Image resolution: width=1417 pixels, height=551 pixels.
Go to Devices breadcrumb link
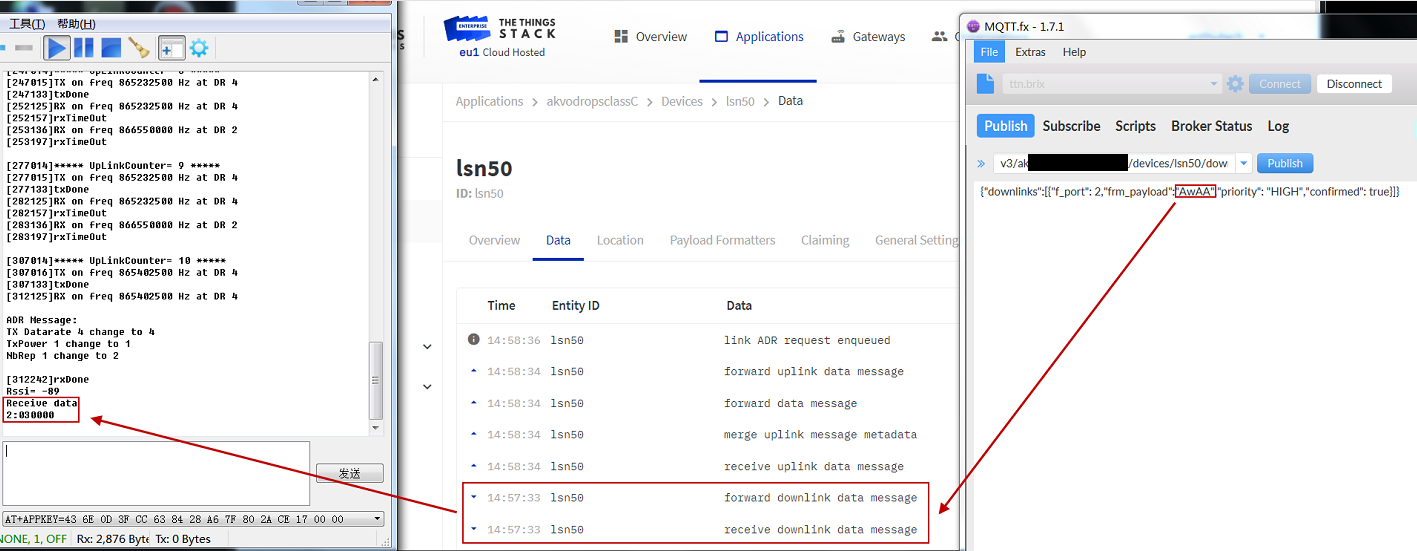tap(682, 101)
